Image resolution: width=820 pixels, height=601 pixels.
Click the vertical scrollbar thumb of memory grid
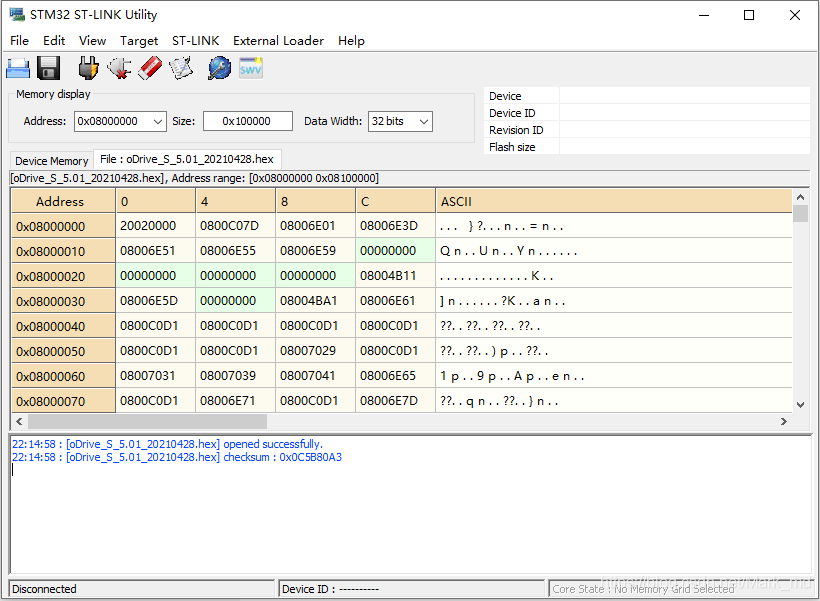(800, 214)
